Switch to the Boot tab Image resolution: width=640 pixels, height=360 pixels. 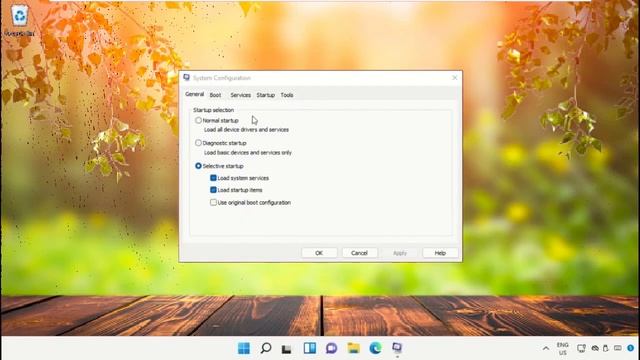tap(215, 95)
